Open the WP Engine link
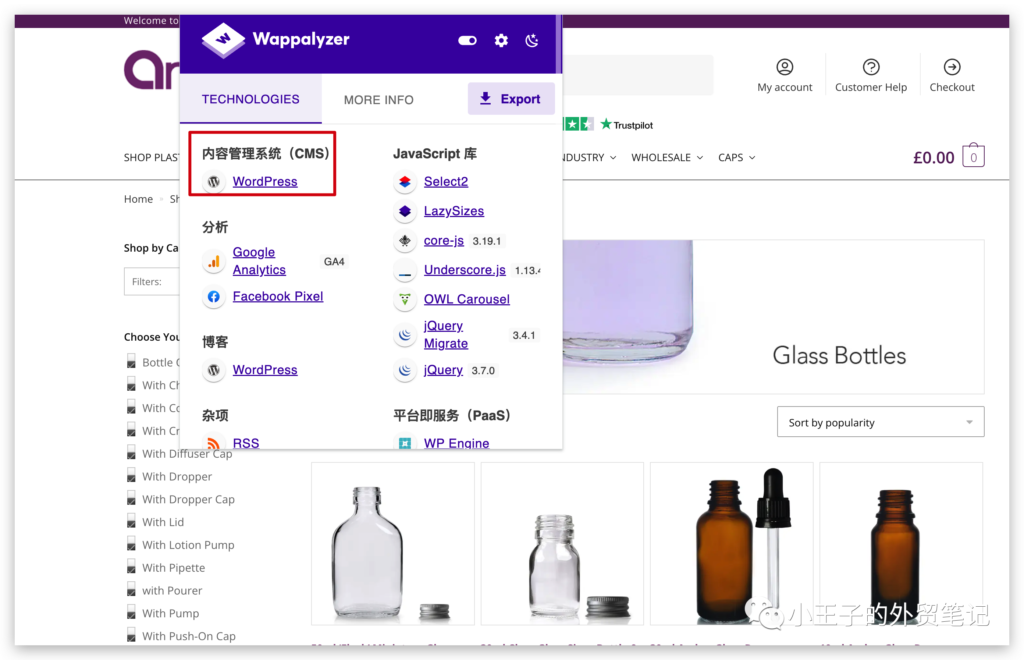Image resolution: width=1024 pixels, height=660 pixels. pyautogui.click(x=456, y=443)
